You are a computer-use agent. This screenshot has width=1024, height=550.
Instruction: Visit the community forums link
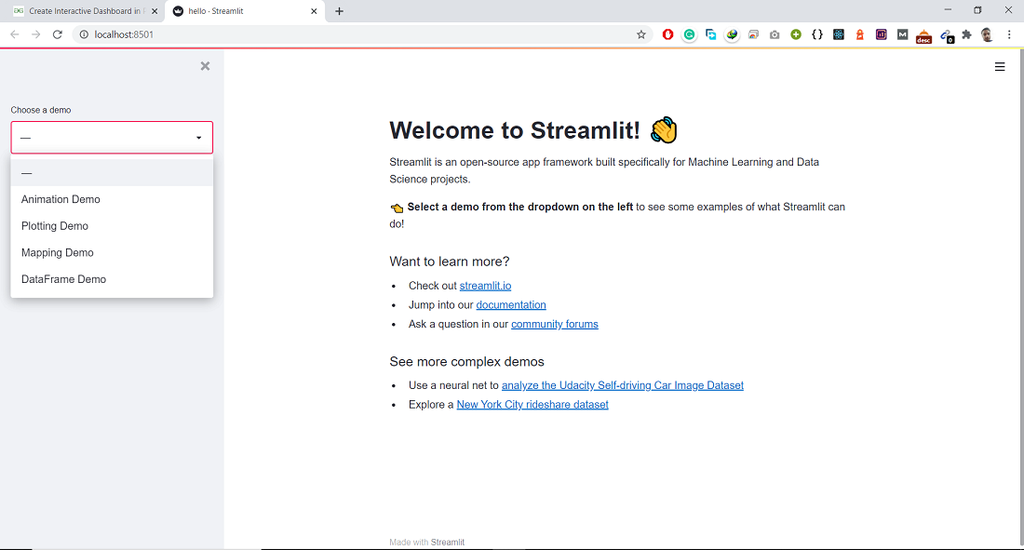(x=554, y=324)
